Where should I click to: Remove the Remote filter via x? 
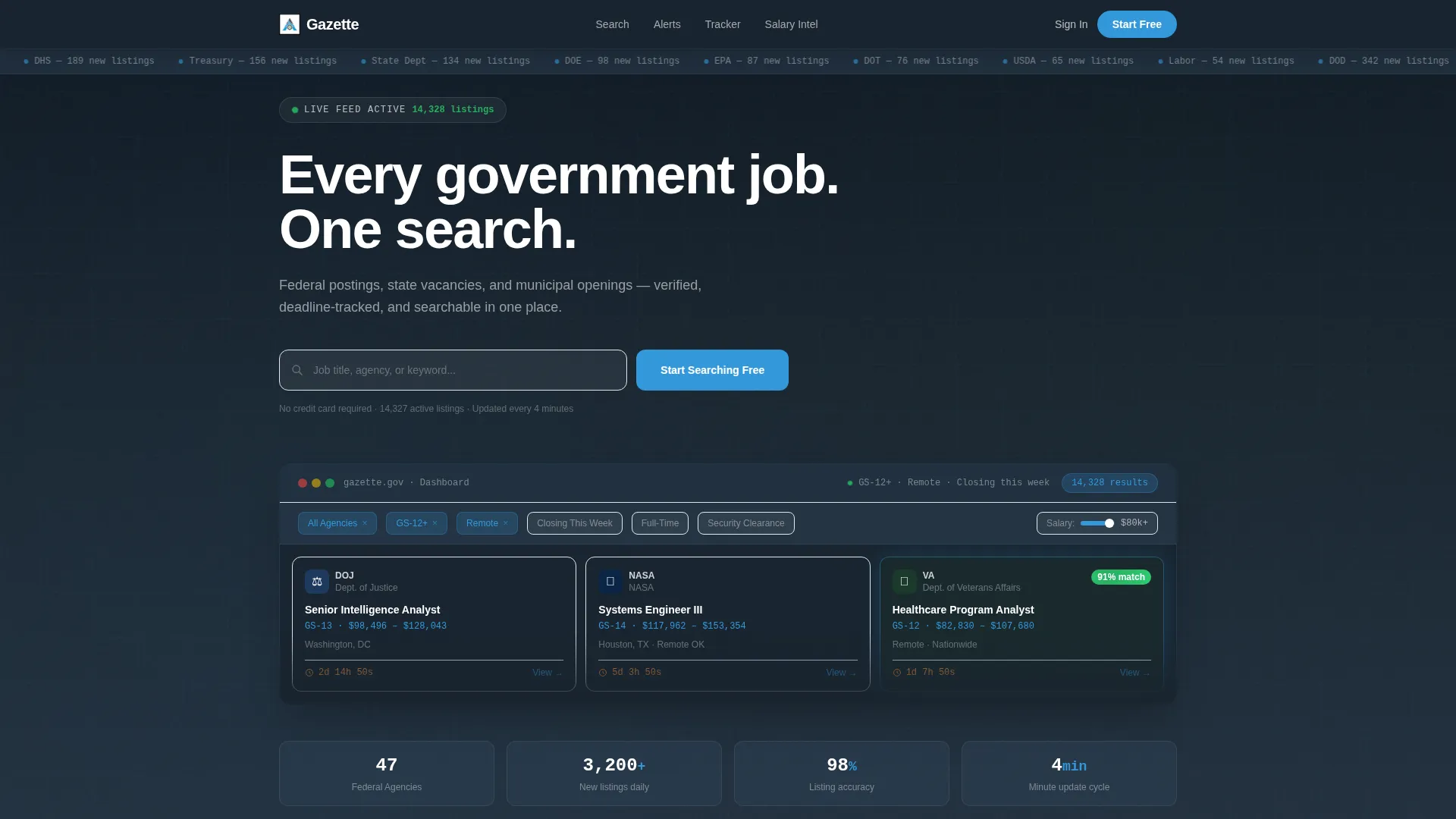coord(506,523)
